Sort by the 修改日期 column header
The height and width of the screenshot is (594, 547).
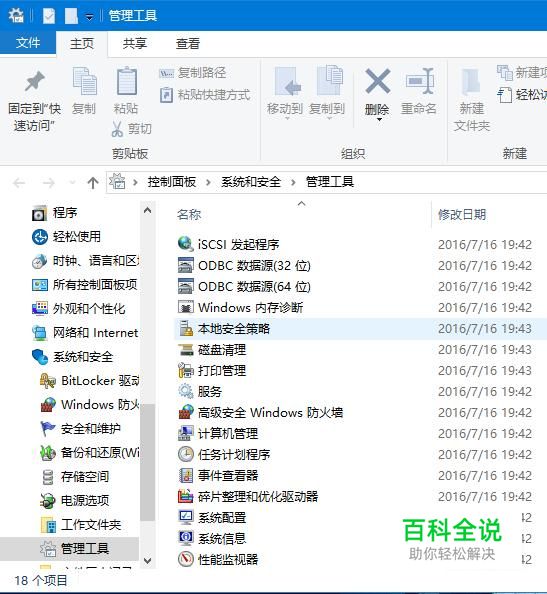(x=462, y=215)
